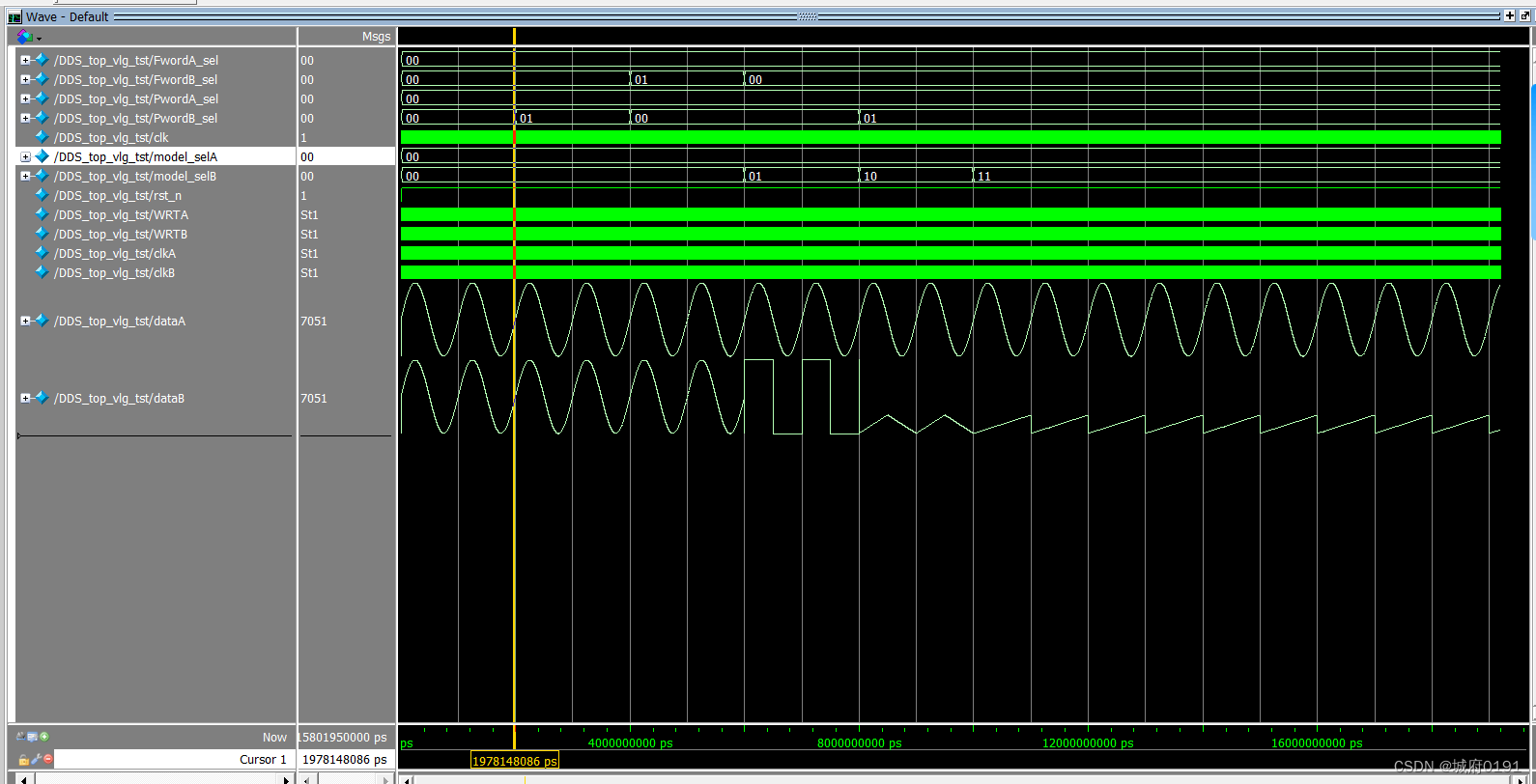Viewport: 1536px width, 784px height.
Task: Click the WRTA signal diamond icon
Action: point(42,214)
